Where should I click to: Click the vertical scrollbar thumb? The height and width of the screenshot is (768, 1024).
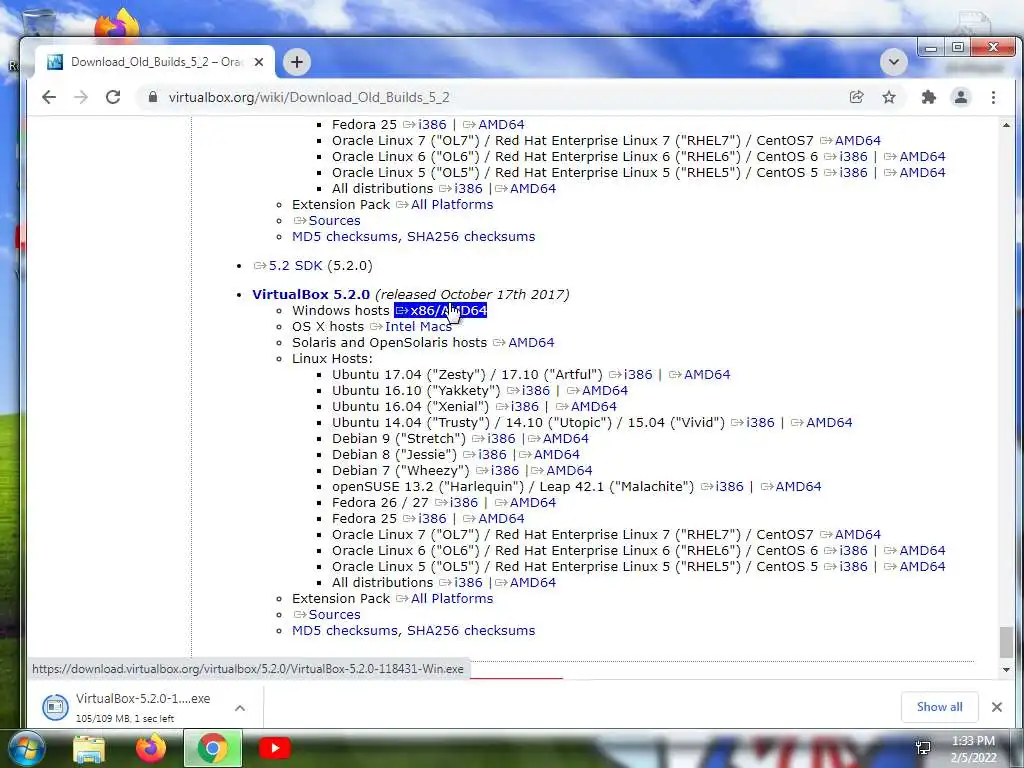click(1006, 642)
